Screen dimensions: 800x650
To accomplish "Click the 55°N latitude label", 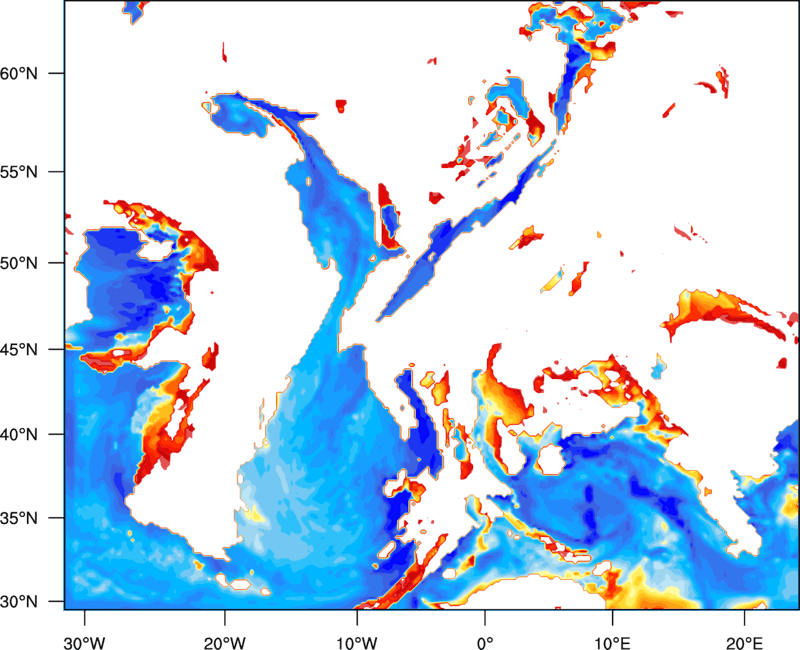I will (x=19, y=172).
